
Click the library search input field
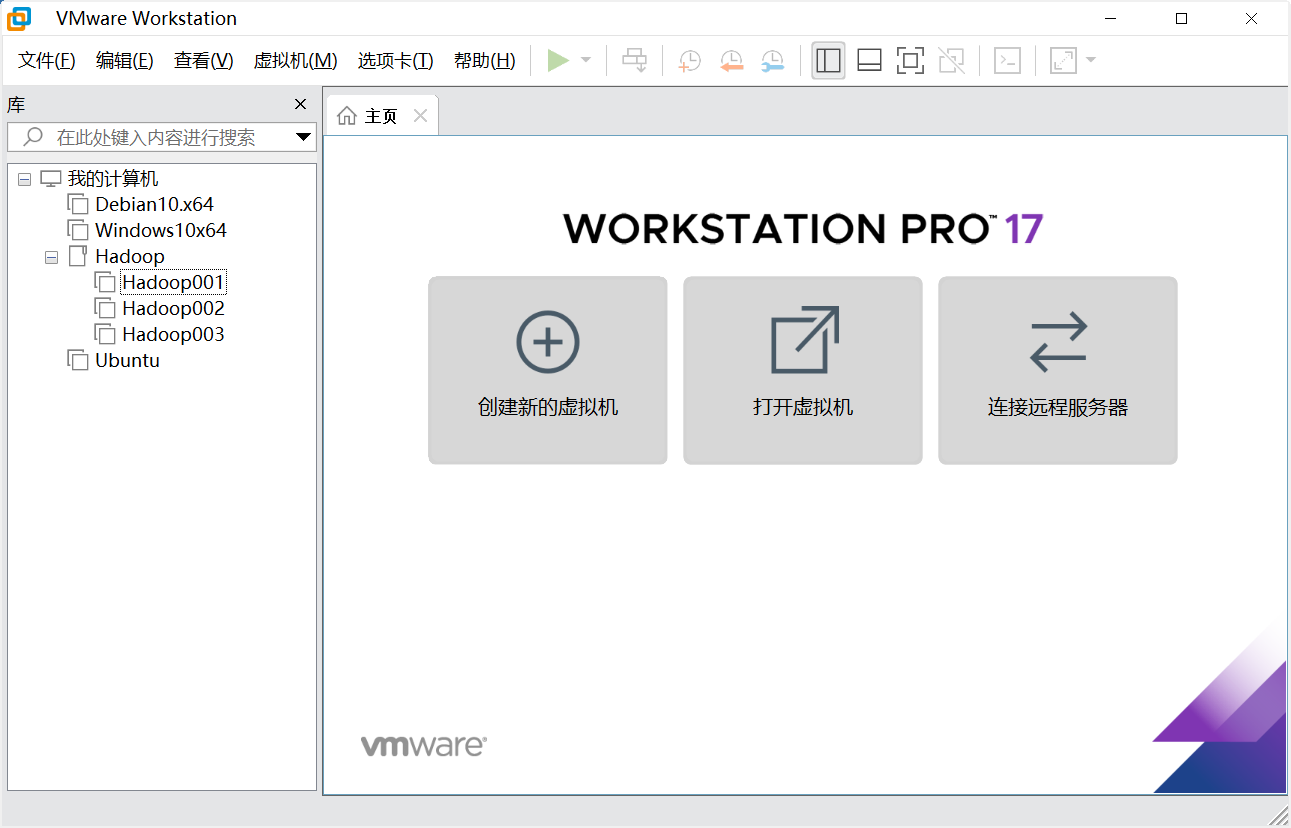160,137
